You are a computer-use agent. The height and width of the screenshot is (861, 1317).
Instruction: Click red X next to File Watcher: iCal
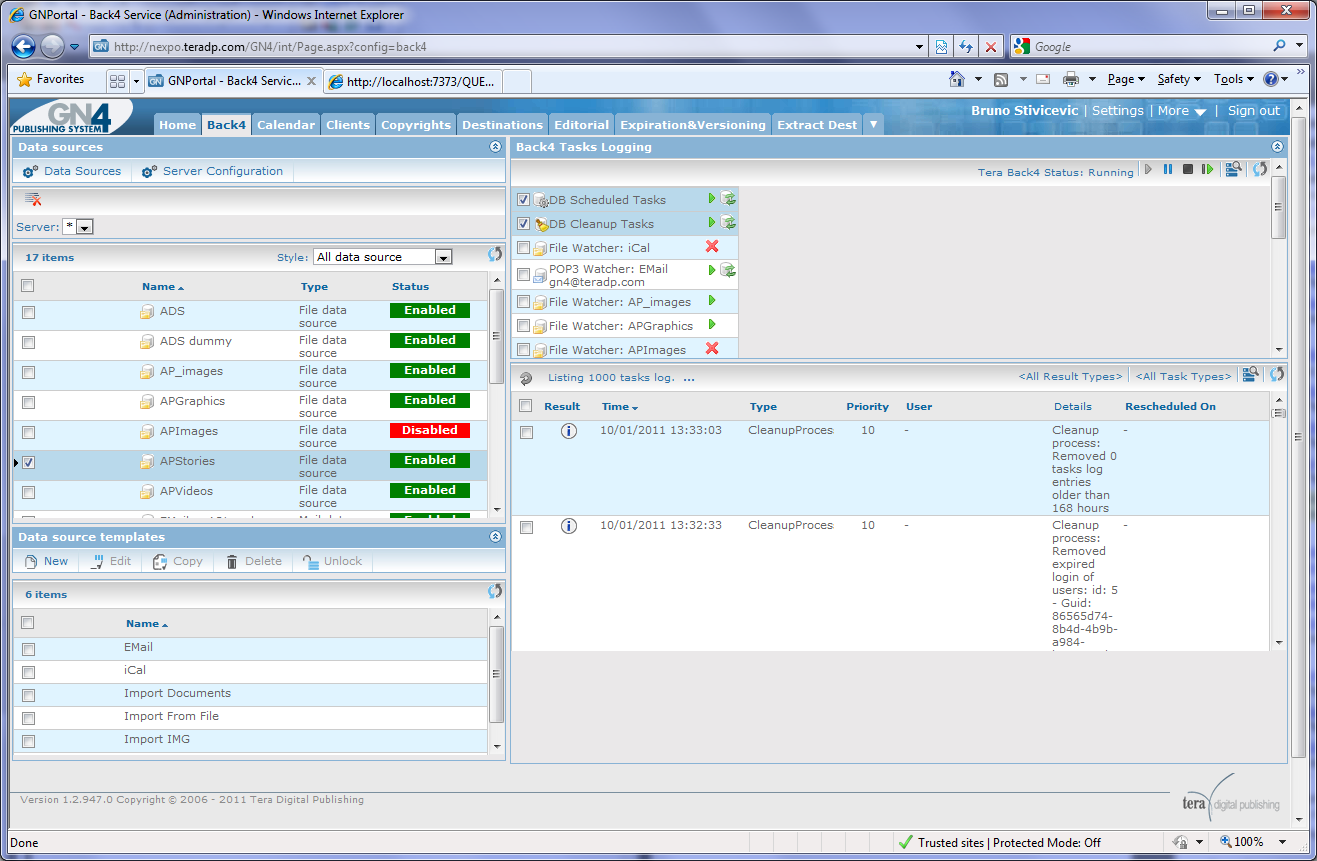pyautogui.click(x=712, y=247)
